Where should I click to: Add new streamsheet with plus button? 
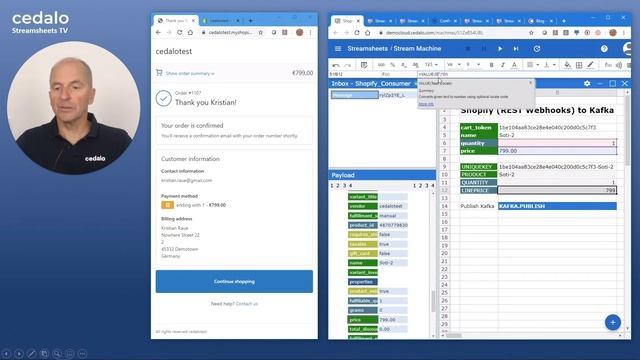613,322
